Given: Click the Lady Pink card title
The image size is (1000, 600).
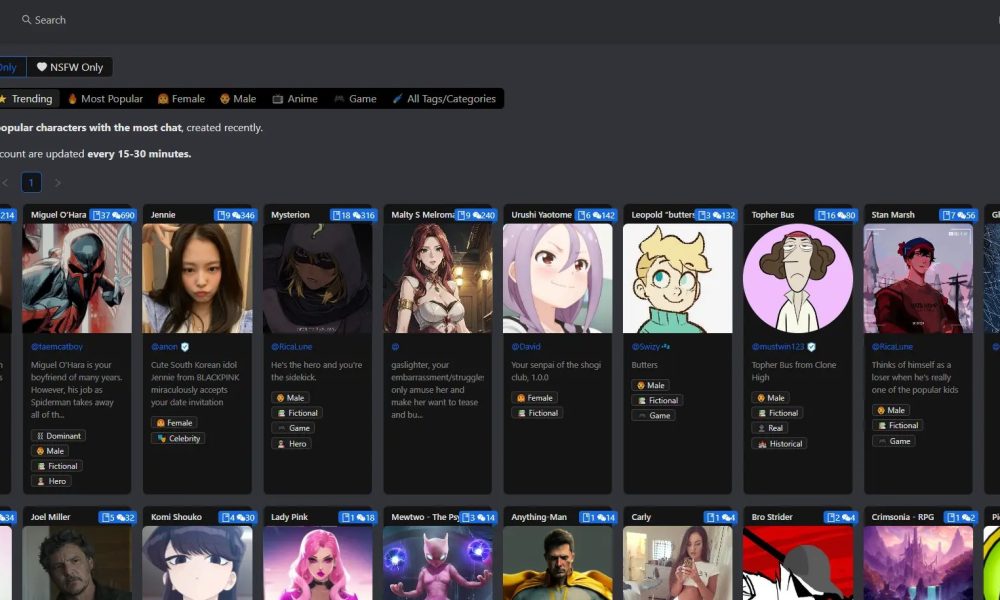Looking at the screenshot, I should pyautogui.click(x=290, y=517).
